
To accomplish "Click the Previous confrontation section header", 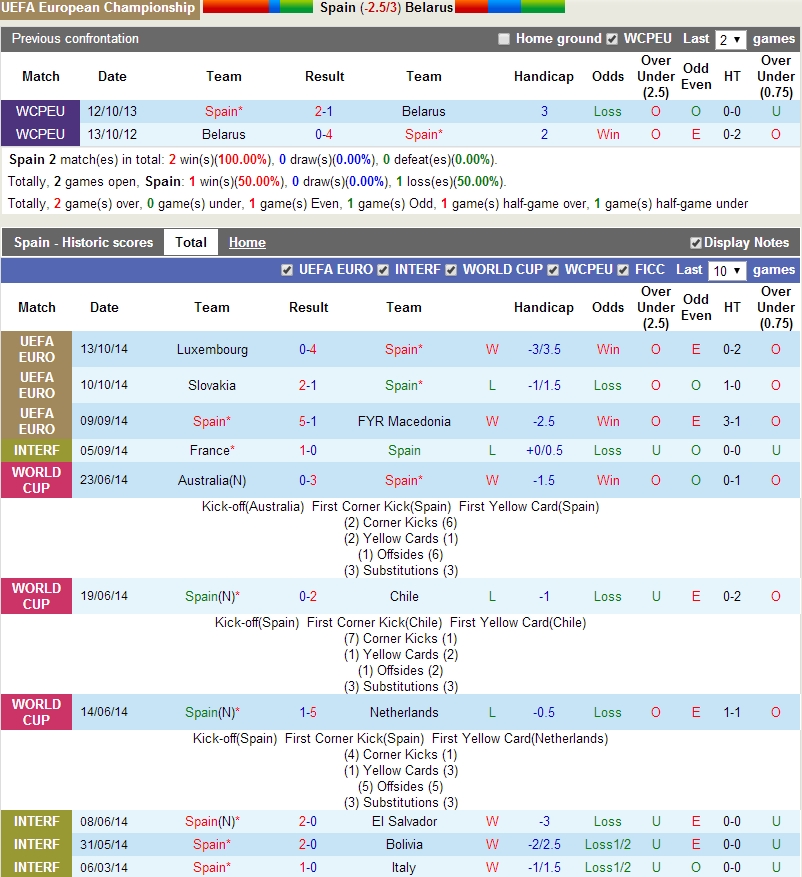I will point(75,39).
